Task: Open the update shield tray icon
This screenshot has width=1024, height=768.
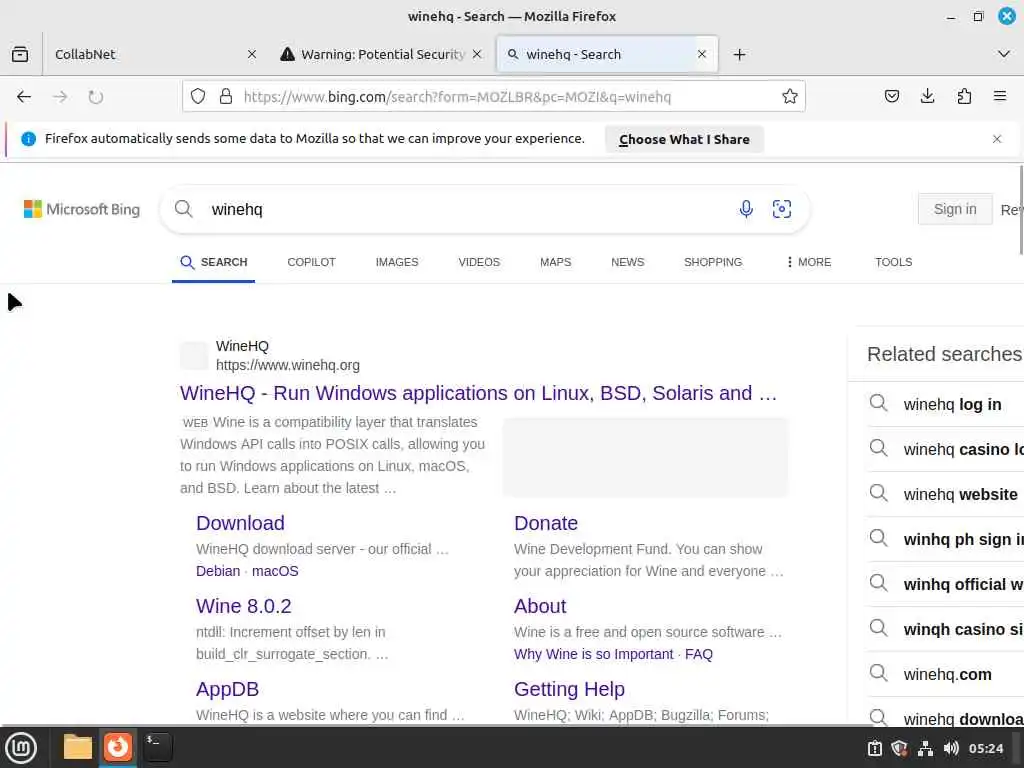Action: click(900, 748)
